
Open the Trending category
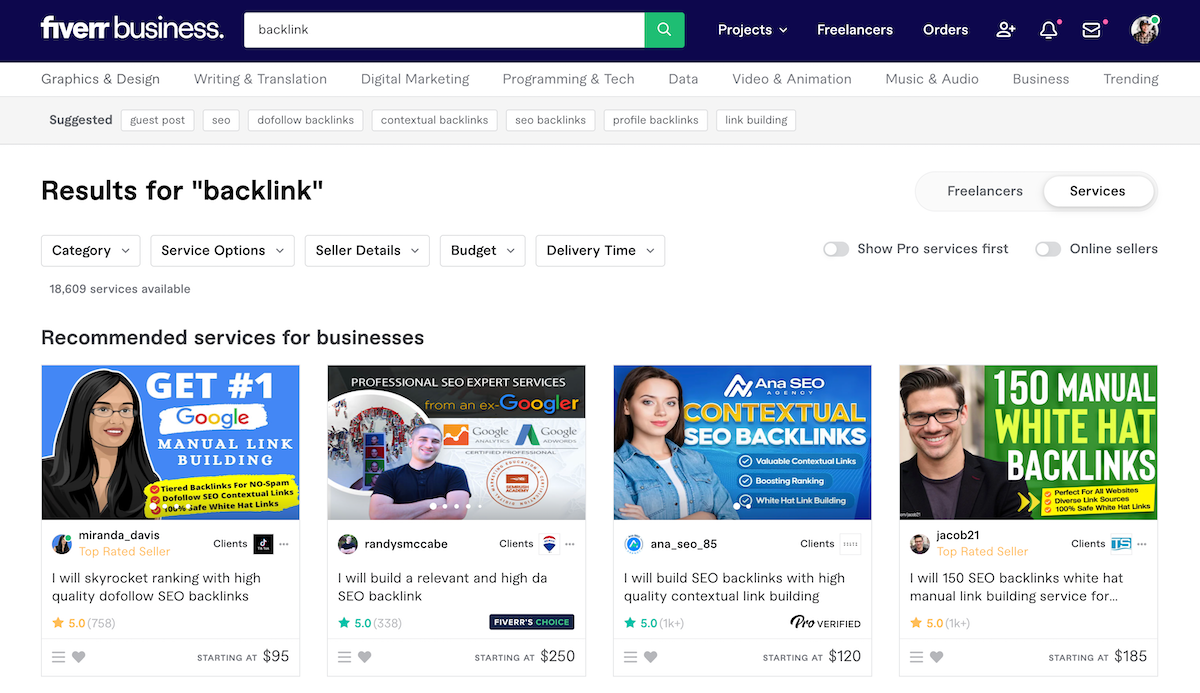[x=1131, y=79]
